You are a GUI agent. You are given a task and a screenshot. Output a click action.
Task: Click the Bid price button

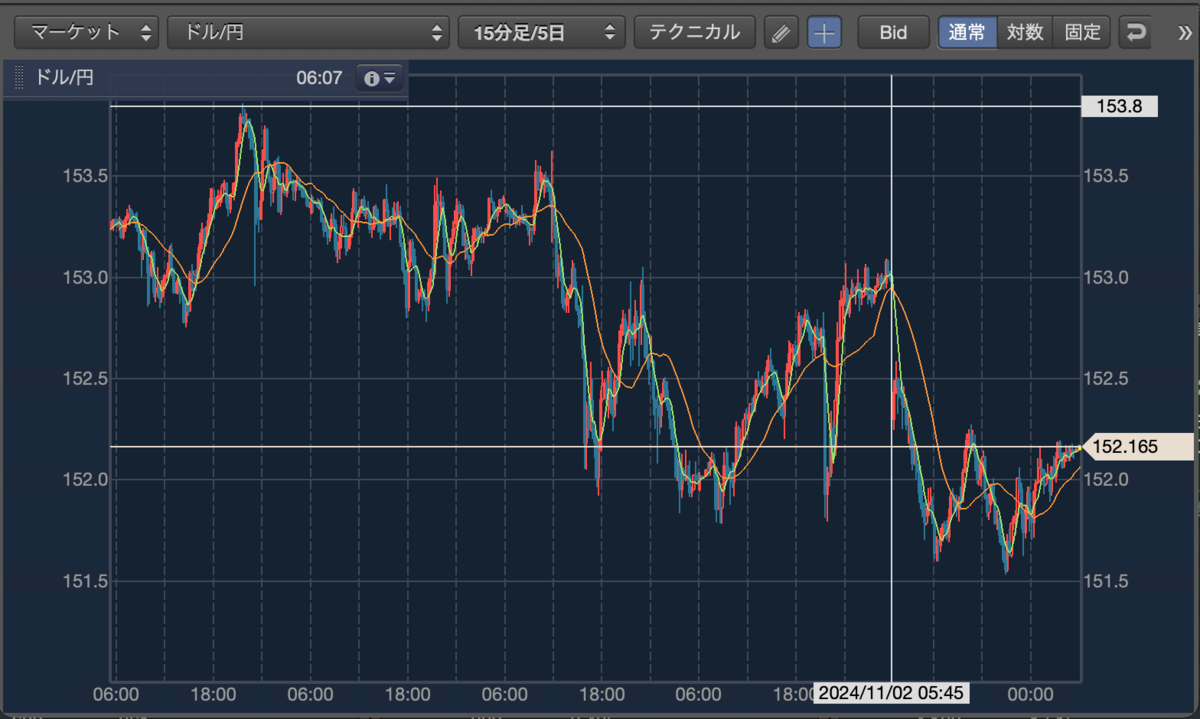pos(893,33)
